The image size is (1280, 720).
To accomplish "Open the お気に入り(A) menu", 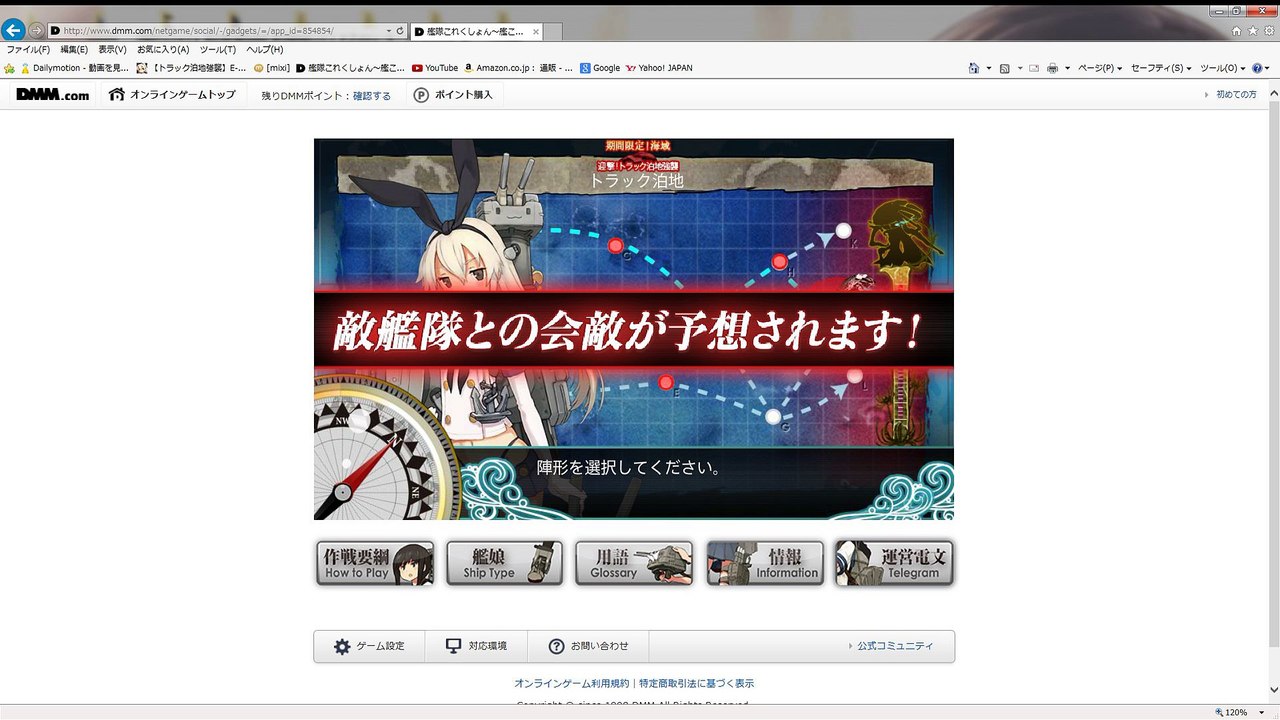I will point(163,49).
